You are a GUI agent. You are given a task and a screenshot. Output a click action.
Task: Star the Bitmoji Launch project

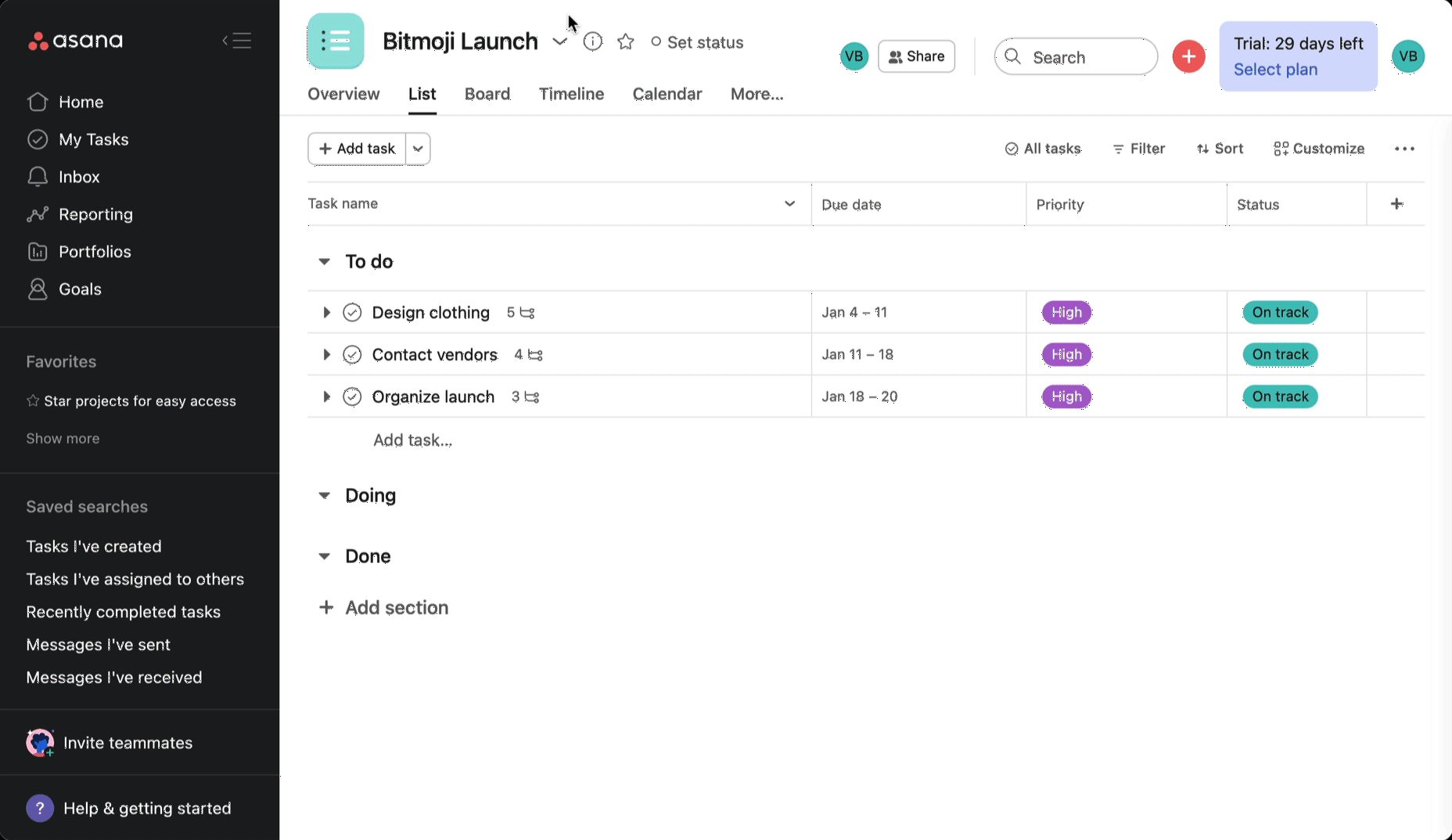click(626, 41)
